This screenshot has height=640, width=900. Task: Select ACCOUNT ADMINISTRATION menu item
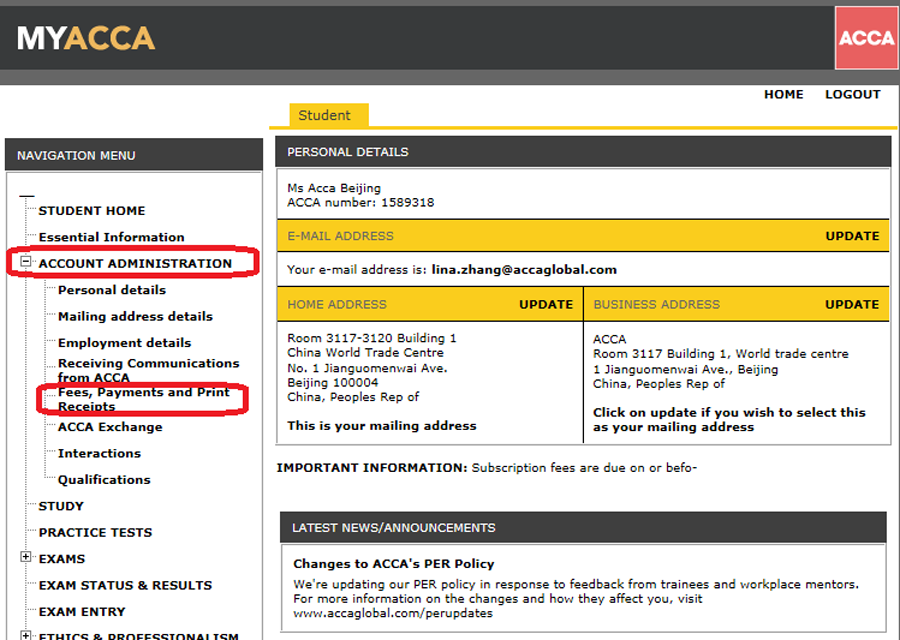pos(135,263)
